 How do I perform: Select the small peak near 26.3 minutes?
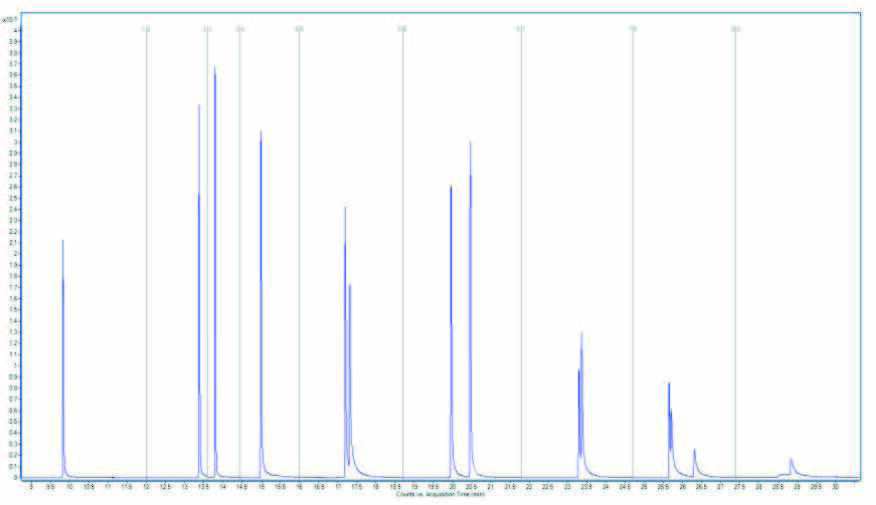click(694, 463)
